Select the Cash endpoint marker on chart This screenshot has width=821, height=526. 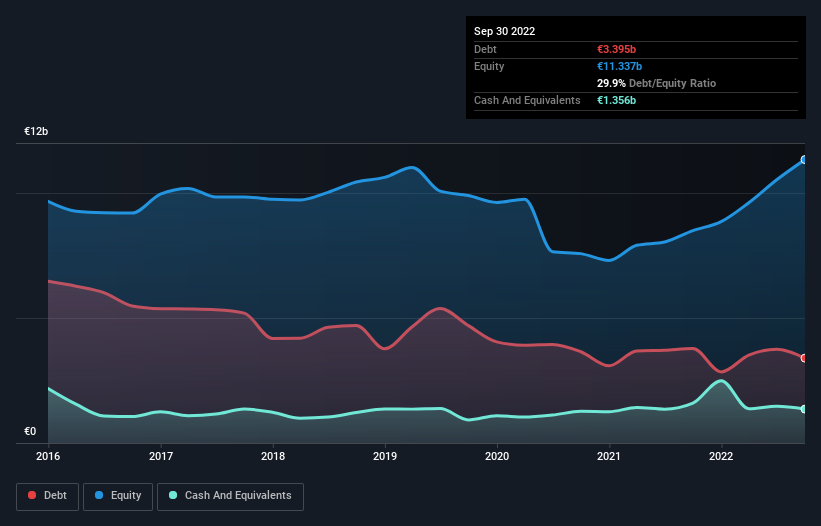tap(804, 409)
